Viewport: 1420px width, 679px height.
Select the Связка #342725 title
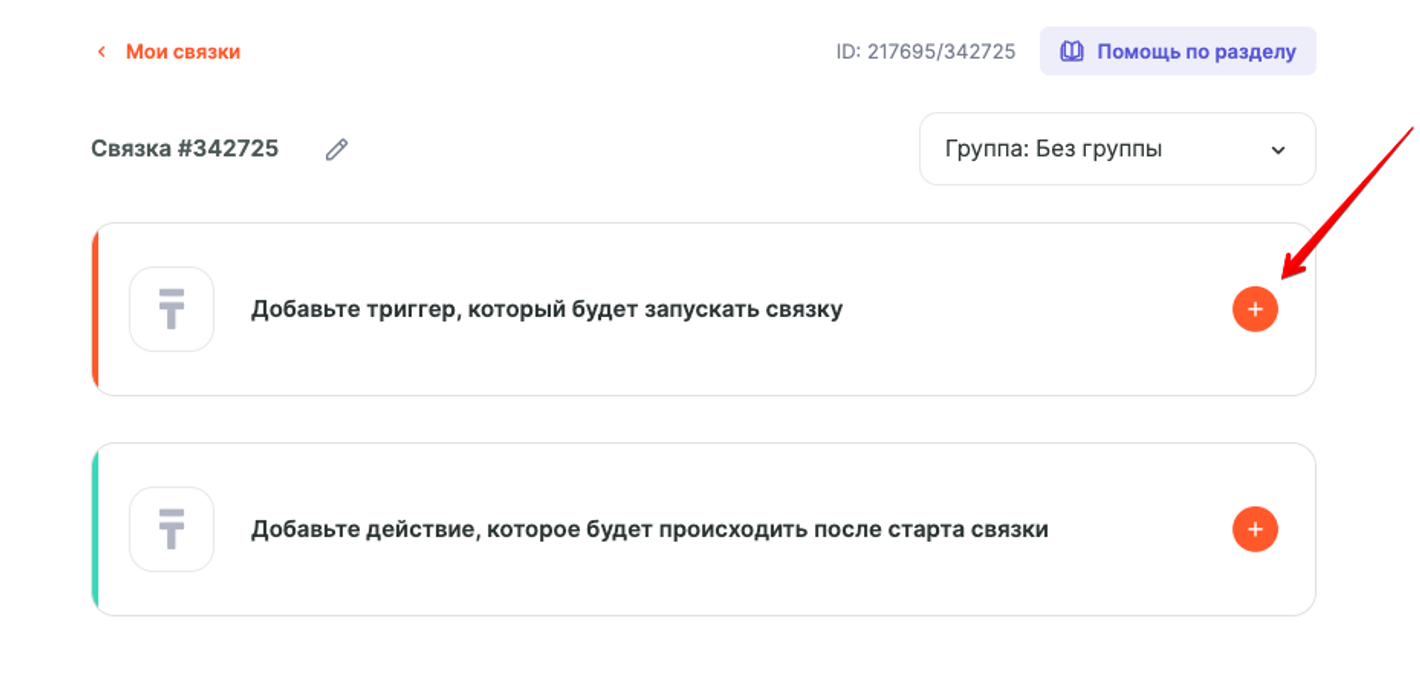[185, 149]
